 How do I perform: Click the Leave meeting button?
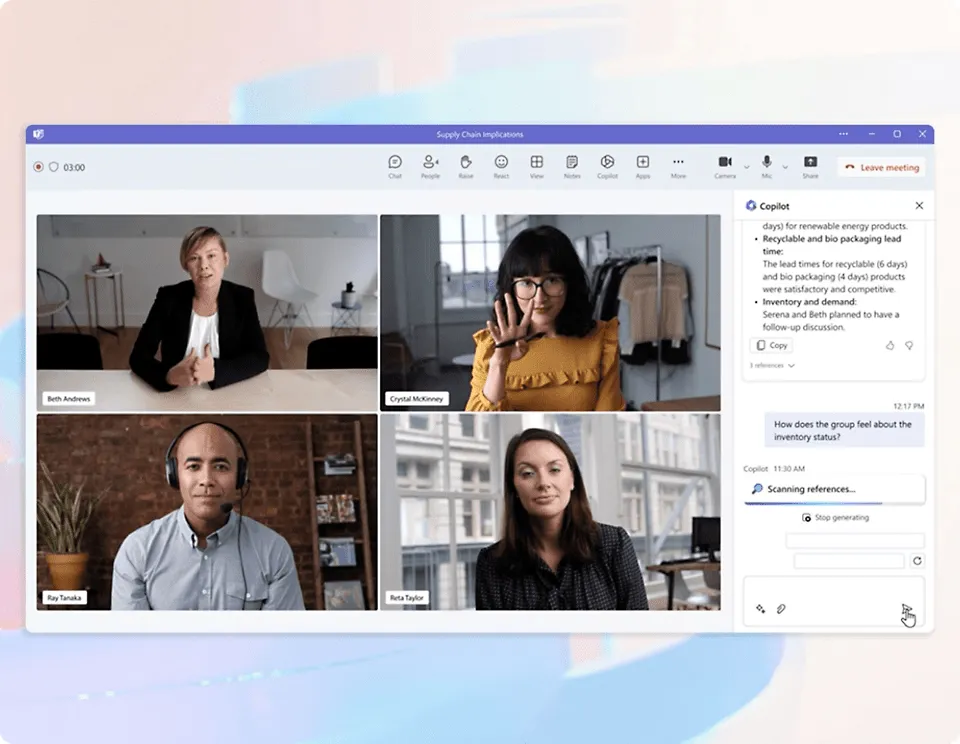tap(882, 167)
